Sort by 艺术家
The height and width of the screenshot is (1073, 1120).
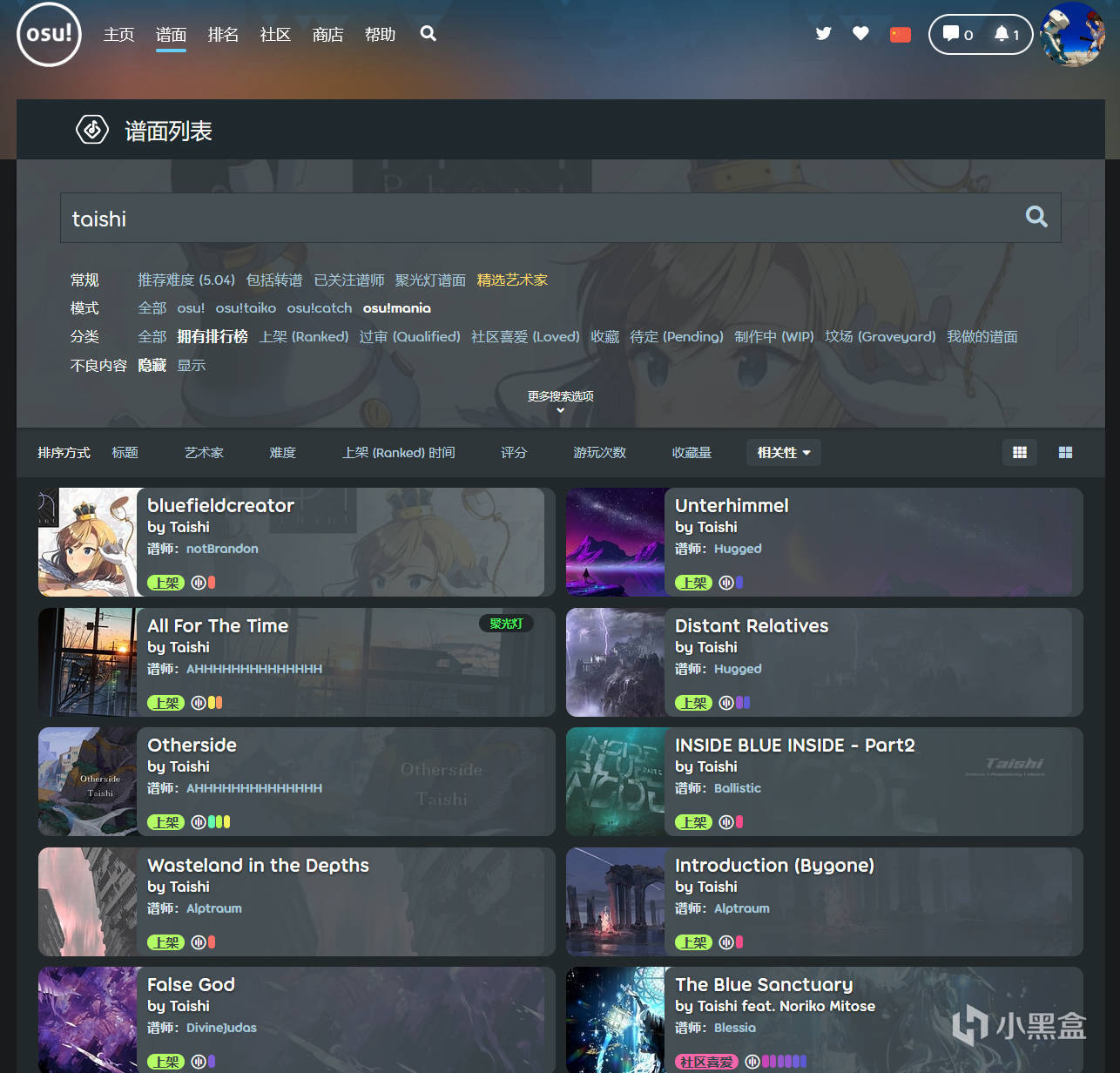[204, 452]
